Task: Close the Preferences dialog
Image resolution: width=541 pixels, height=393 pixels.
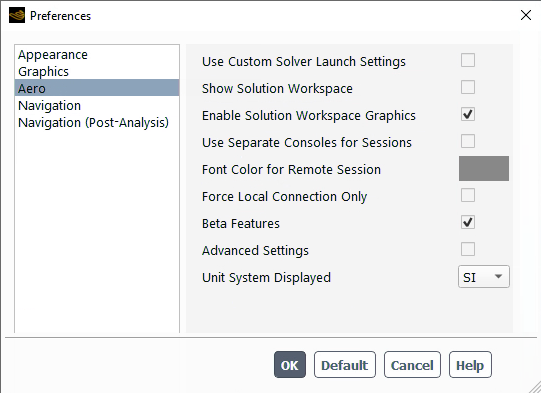Action: 525,15
